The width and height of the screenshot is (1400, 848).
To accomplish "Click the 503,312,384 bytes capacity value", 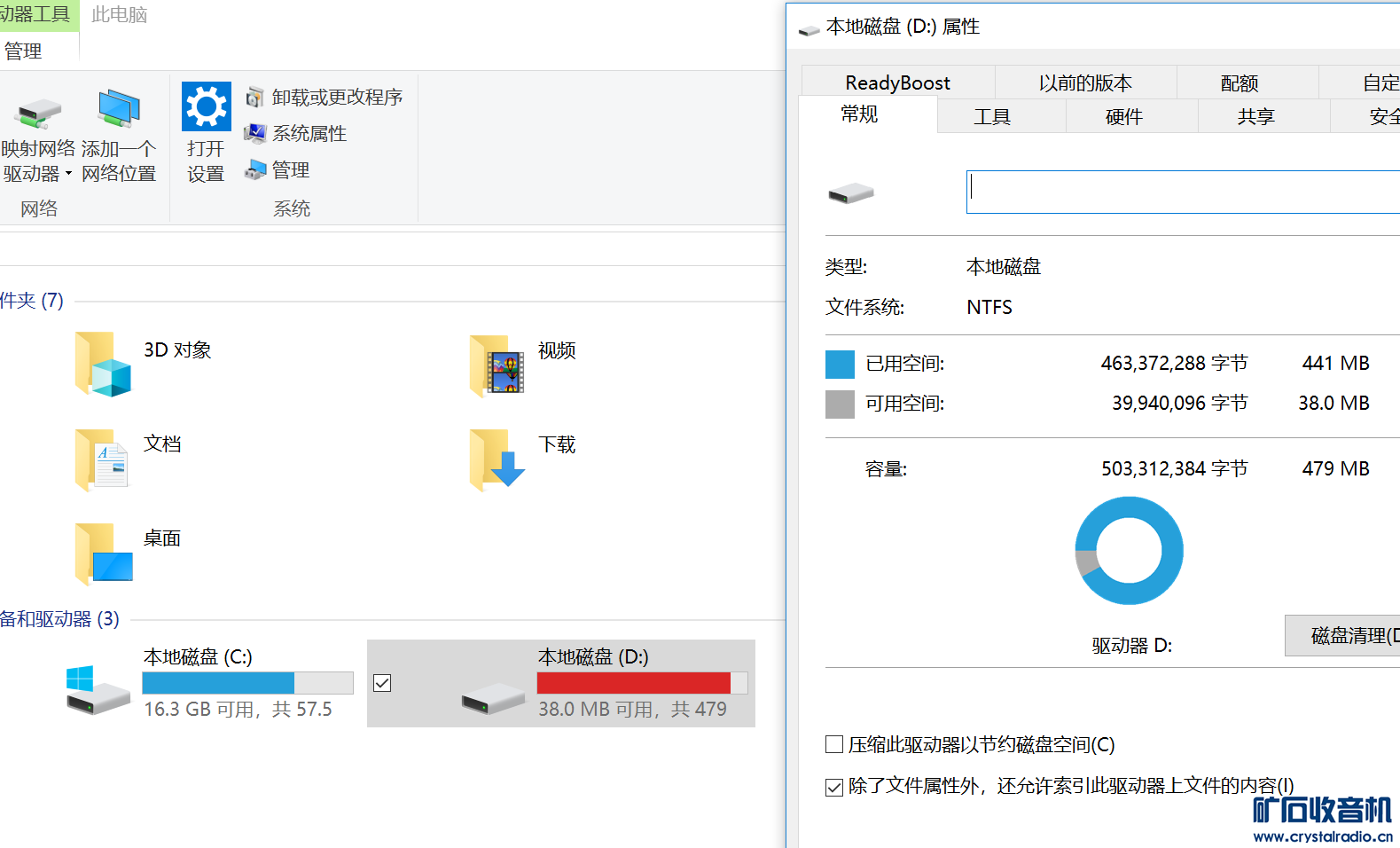I will coord(1174,468).
